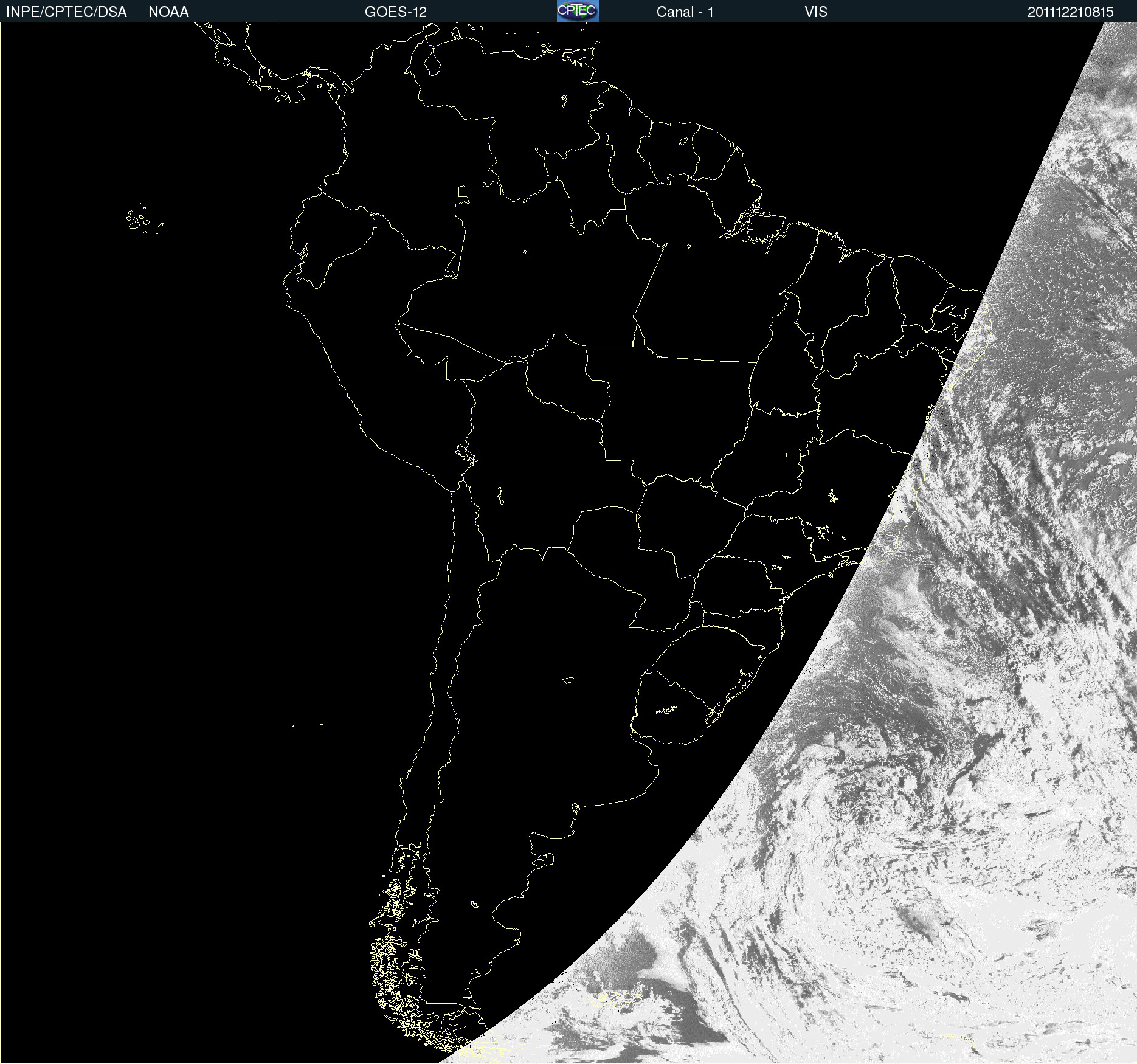This screenshot has height=1064, width=1137.
Task: Click the GOES-12 satellite label
Action: pyautogui.click(x=396, y=12)
